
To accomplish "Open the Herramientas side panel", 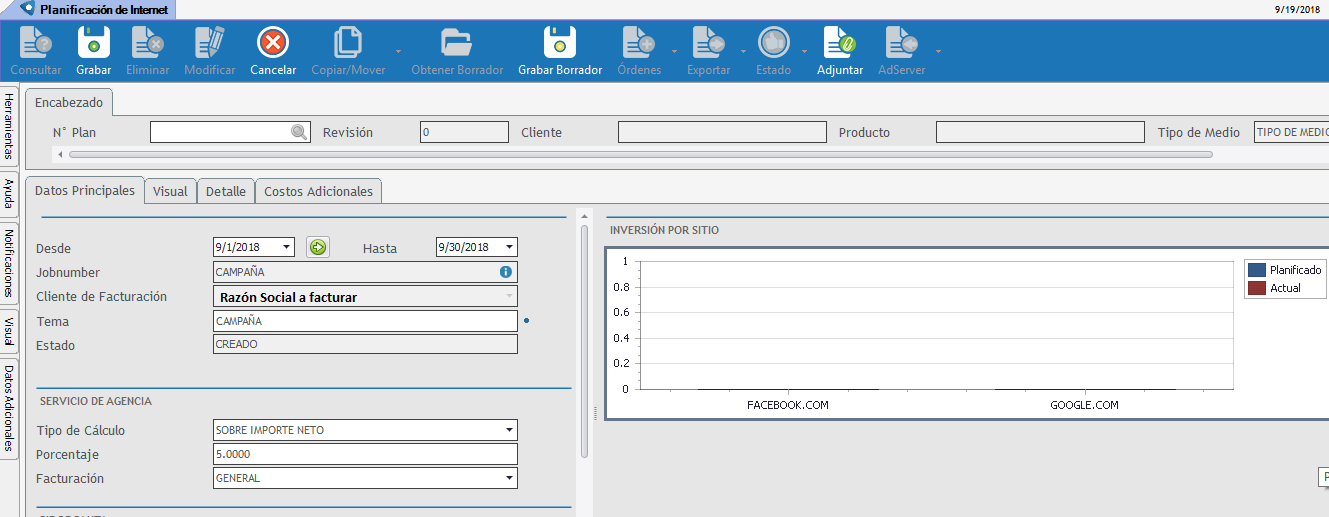I will [9, 125].
